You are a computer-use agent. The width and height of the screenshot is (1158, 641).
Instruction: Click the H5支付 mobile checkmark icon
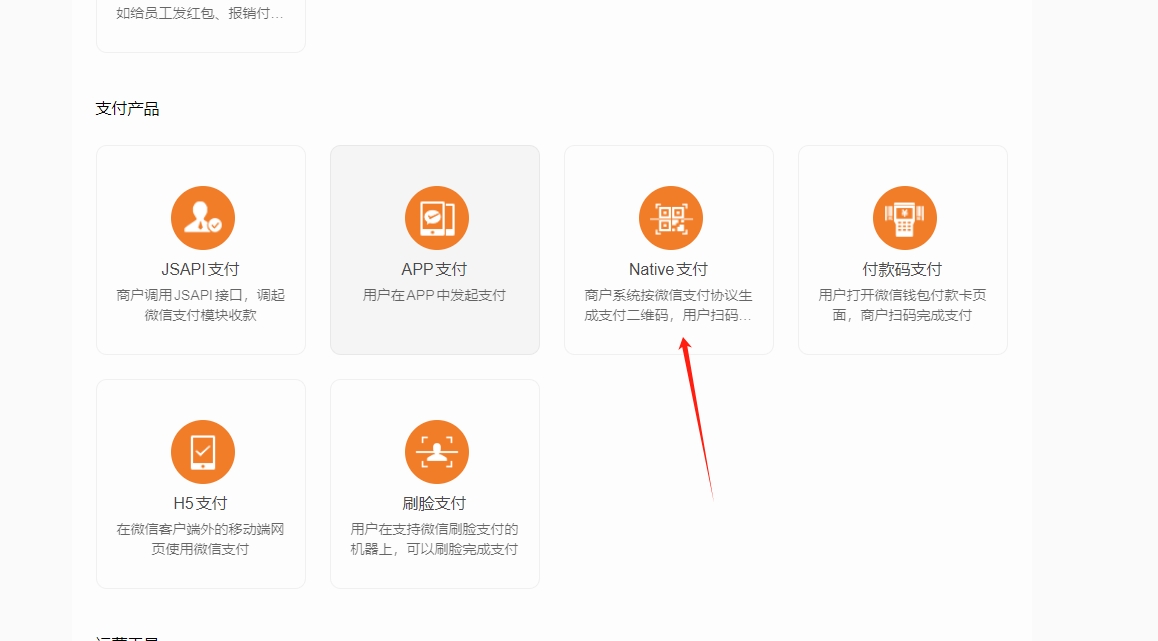tap(202, 452)
